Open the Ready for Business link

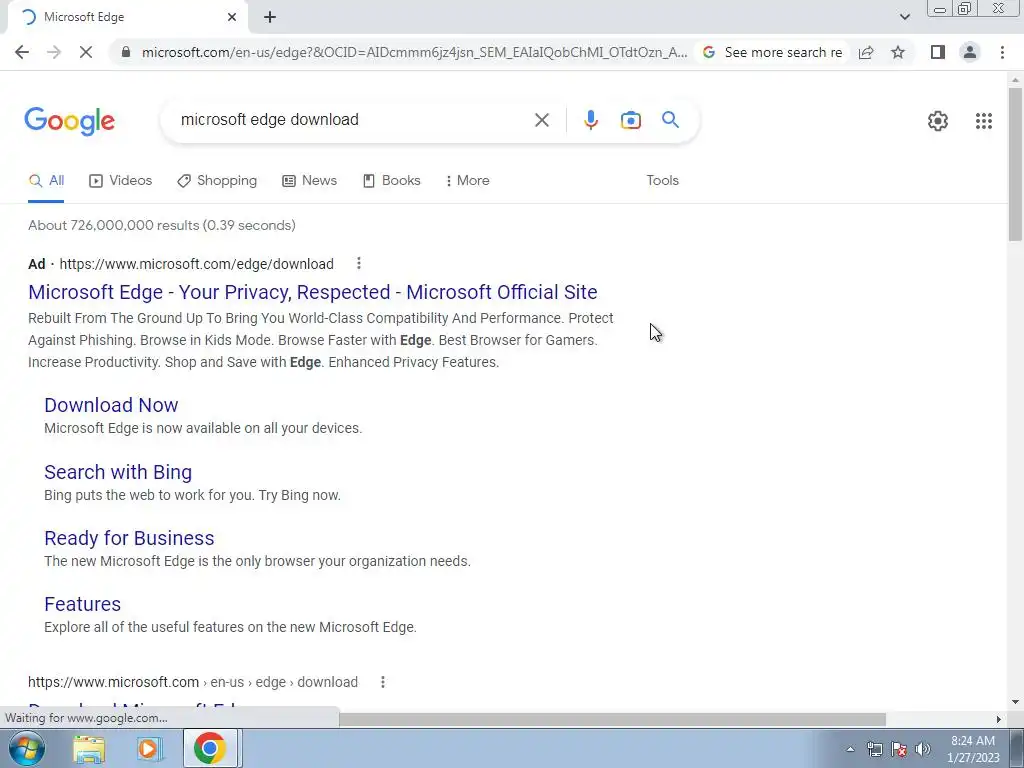coord(129,538)
